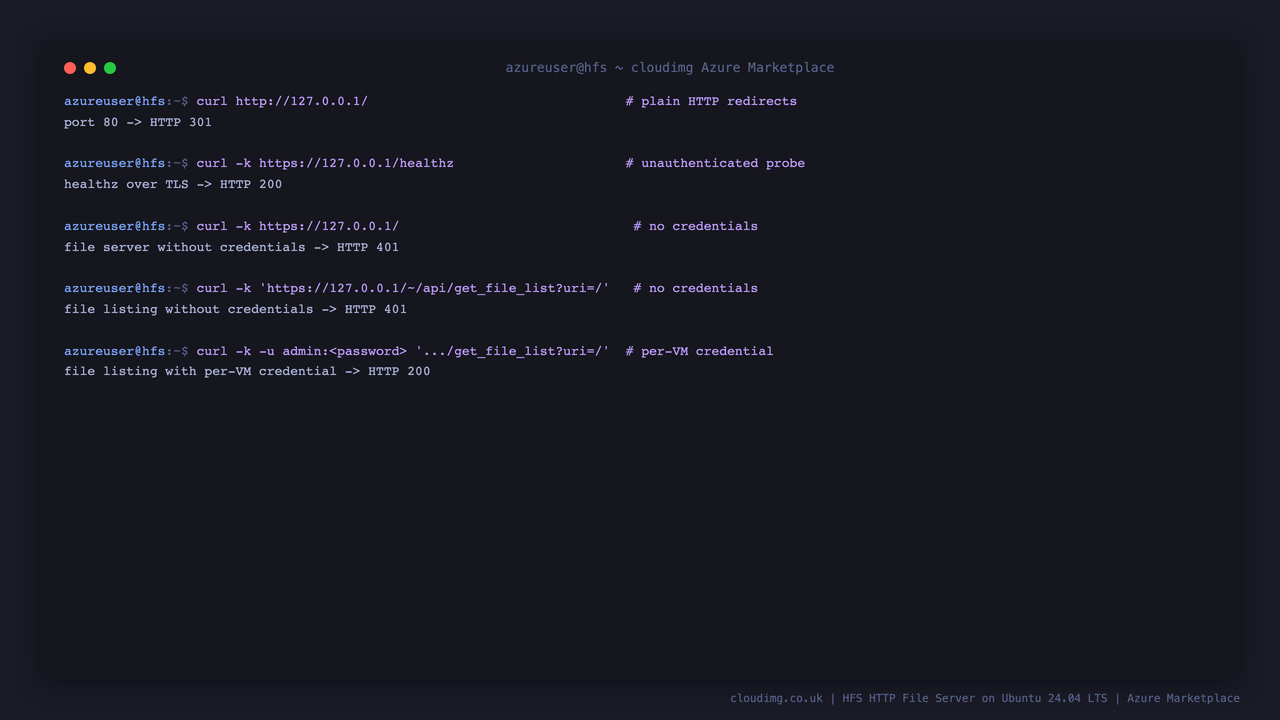Viewport: 1280px width, 720px height.
Task: Click the red close window dot
Action: tap(70, 68)
